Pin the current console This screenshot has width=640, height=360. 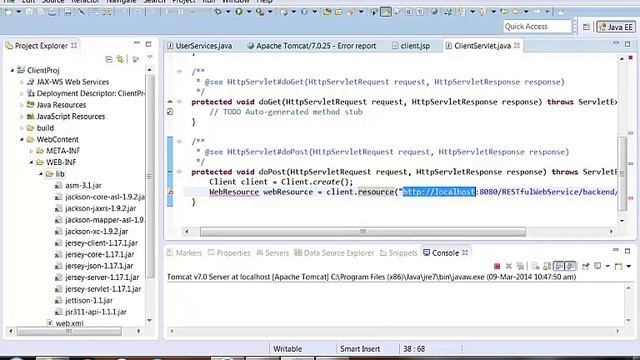pos(586,266)
